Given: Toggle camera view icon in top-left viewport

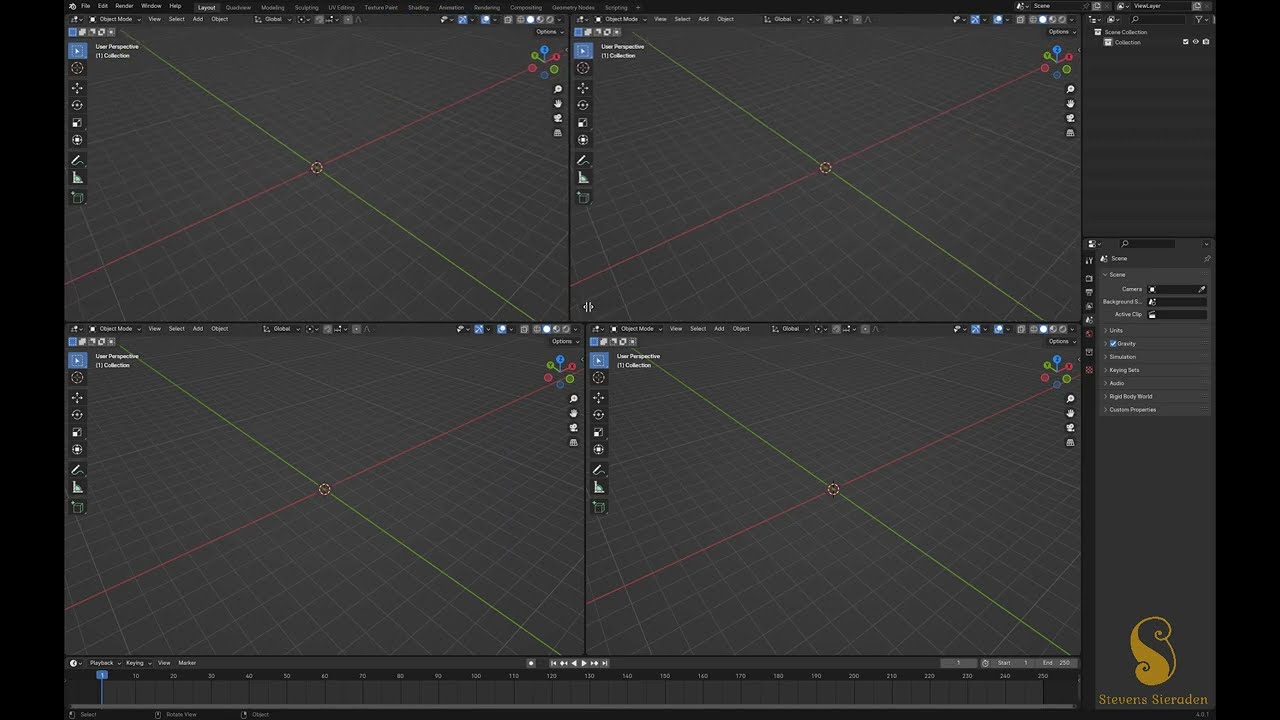Looking at the screenshot, I should pyautogui.click(x=558, y=118).
